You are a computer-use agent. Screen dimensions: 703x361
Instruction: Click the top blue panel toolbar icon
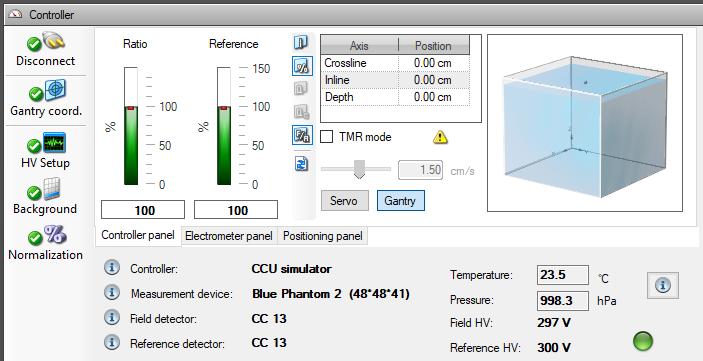point(301,42)
